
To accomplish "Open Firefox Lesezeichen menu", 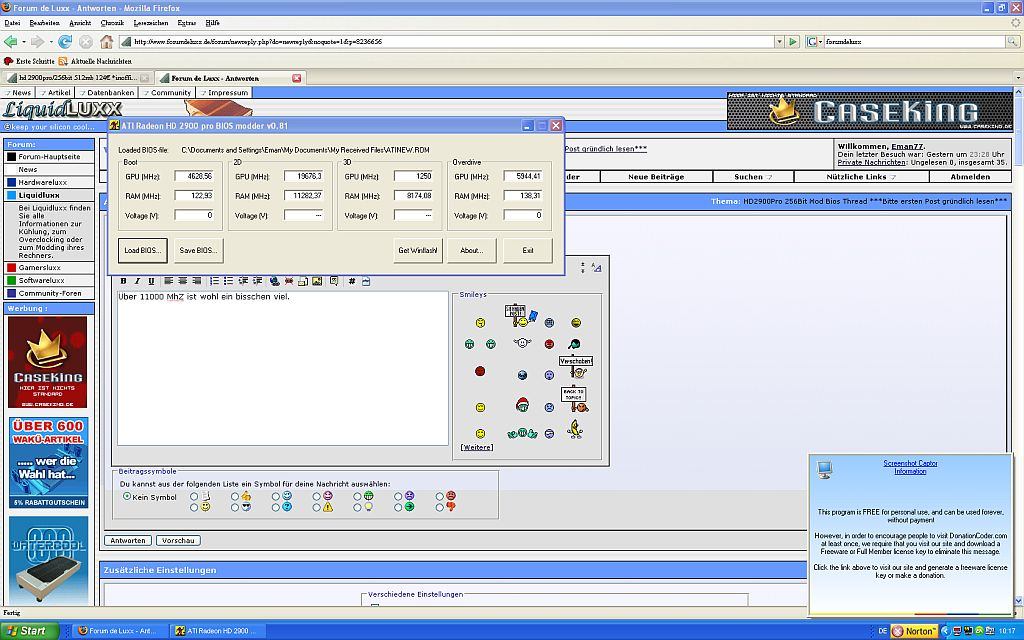I will [x=151, y=23].
